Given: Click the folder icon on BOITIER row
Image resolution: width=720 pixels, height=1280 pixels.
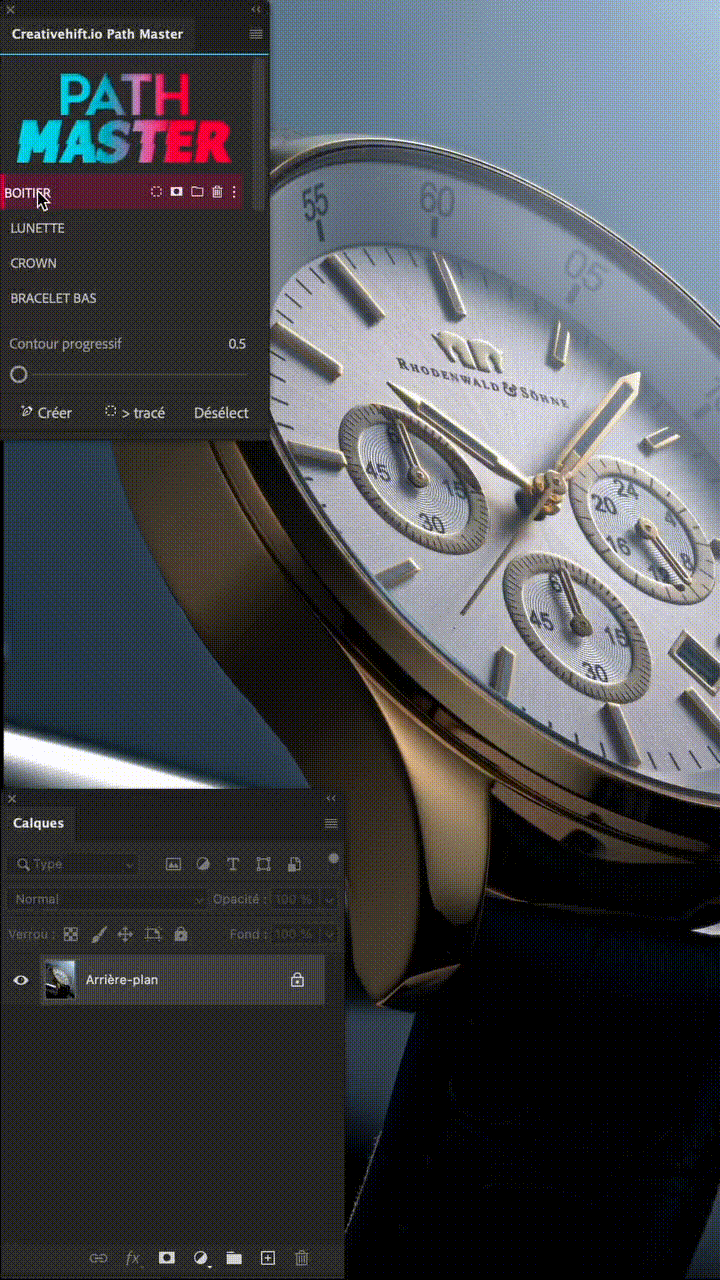Looking at the screenshot, I should click(197, 192).
